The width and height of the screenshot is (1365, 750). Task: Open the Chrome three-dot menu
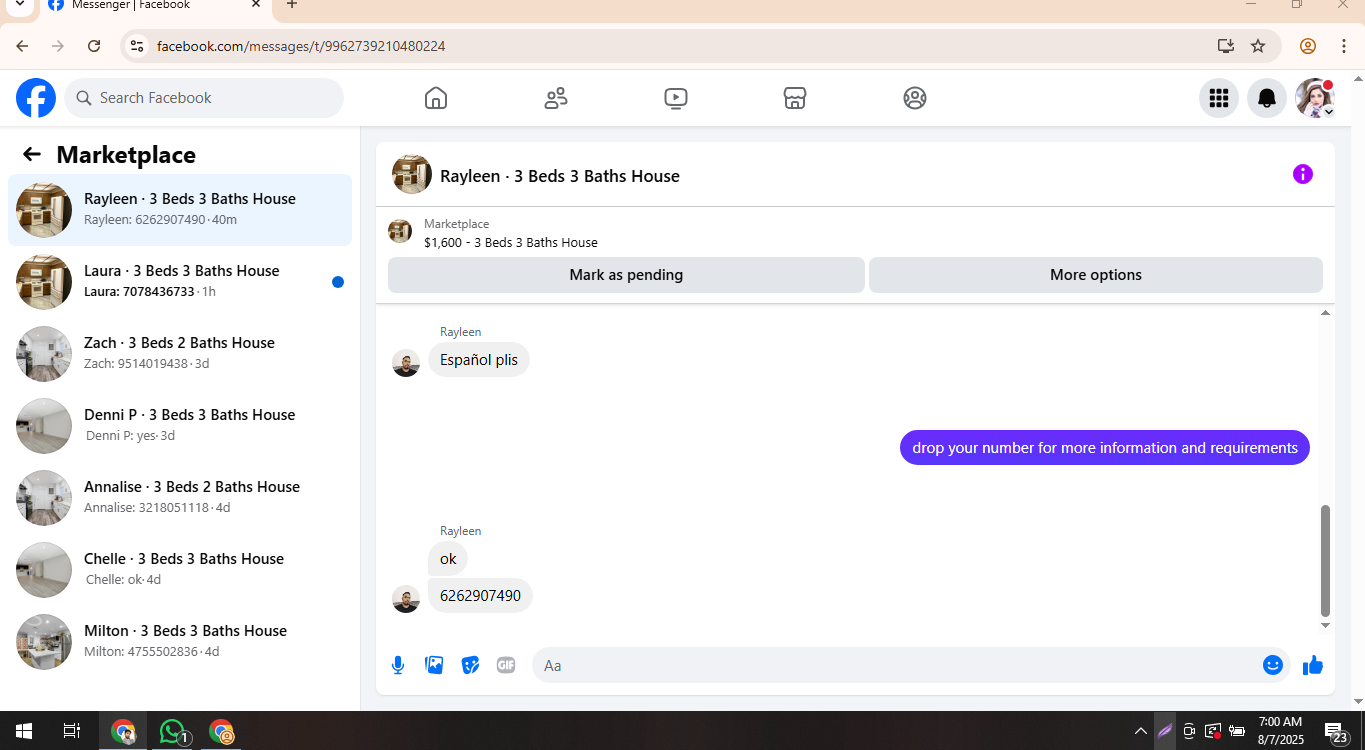click(x=1345, y=46)
